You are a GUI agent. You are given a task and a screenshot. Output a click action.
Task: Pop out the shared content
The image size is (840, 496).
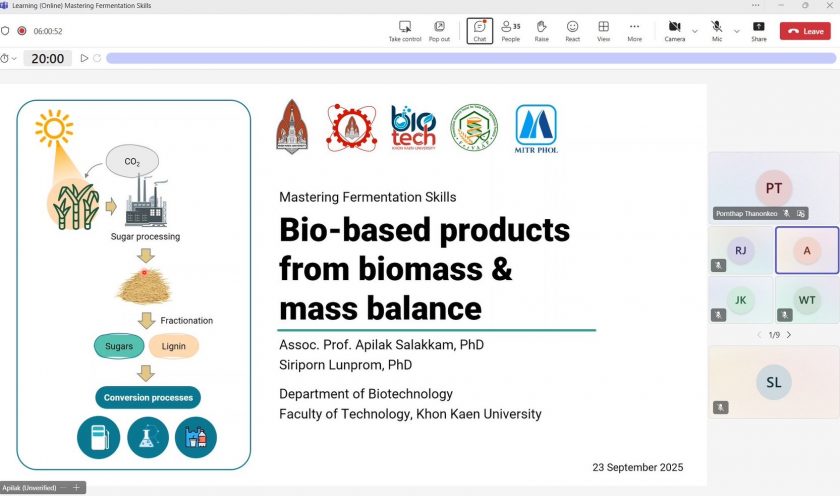pyautogui.click(x=439, y=31)
